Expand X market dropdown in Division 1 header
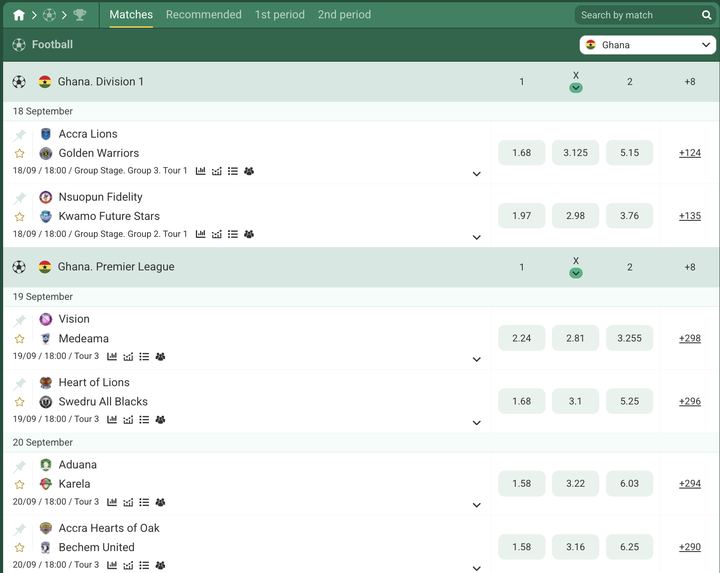 tap(576, 88)
